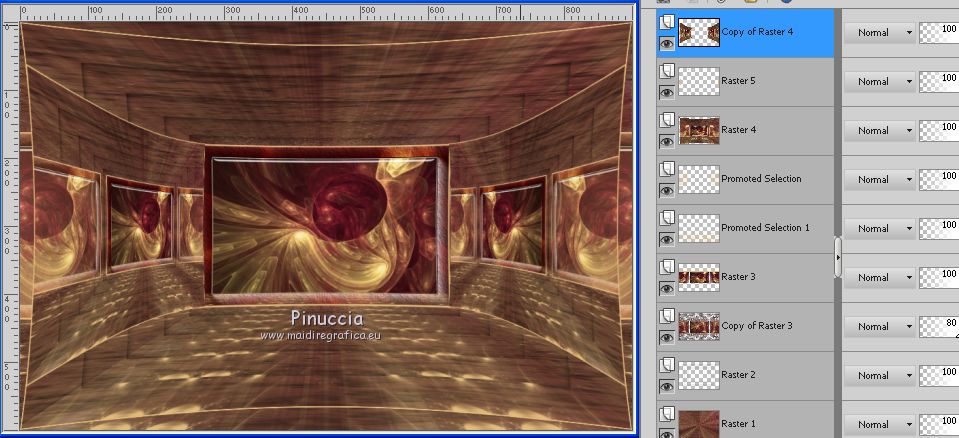Click the opacity slider for Raster 3

(939, 277)
